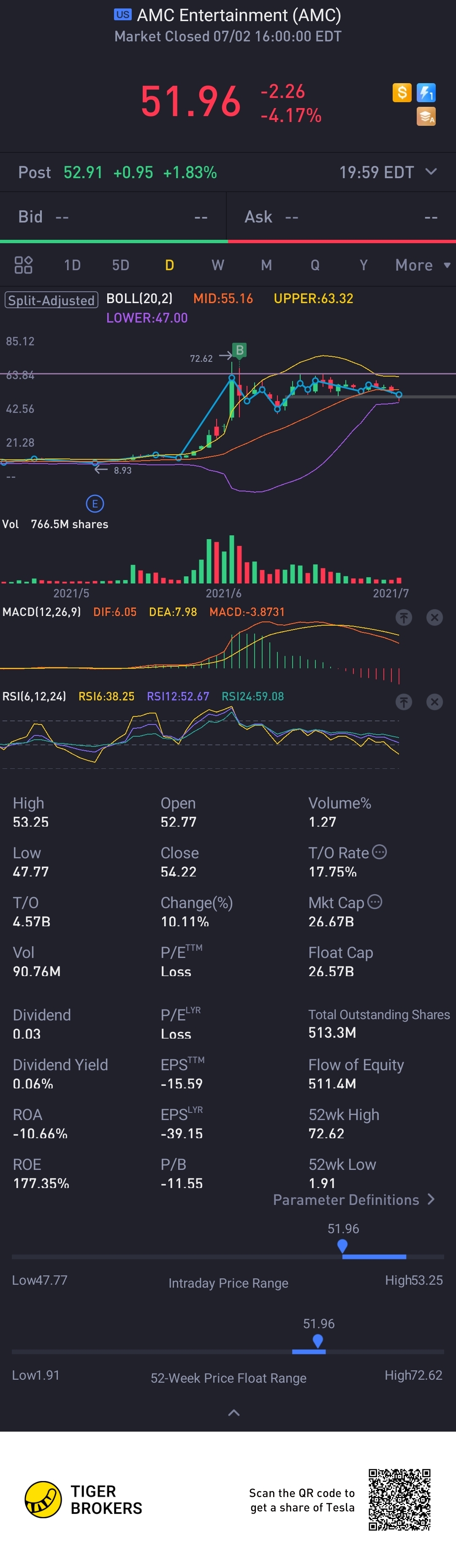
Task: Tap the MID:55.16 Bollinger value
Action: pos(223,298)
